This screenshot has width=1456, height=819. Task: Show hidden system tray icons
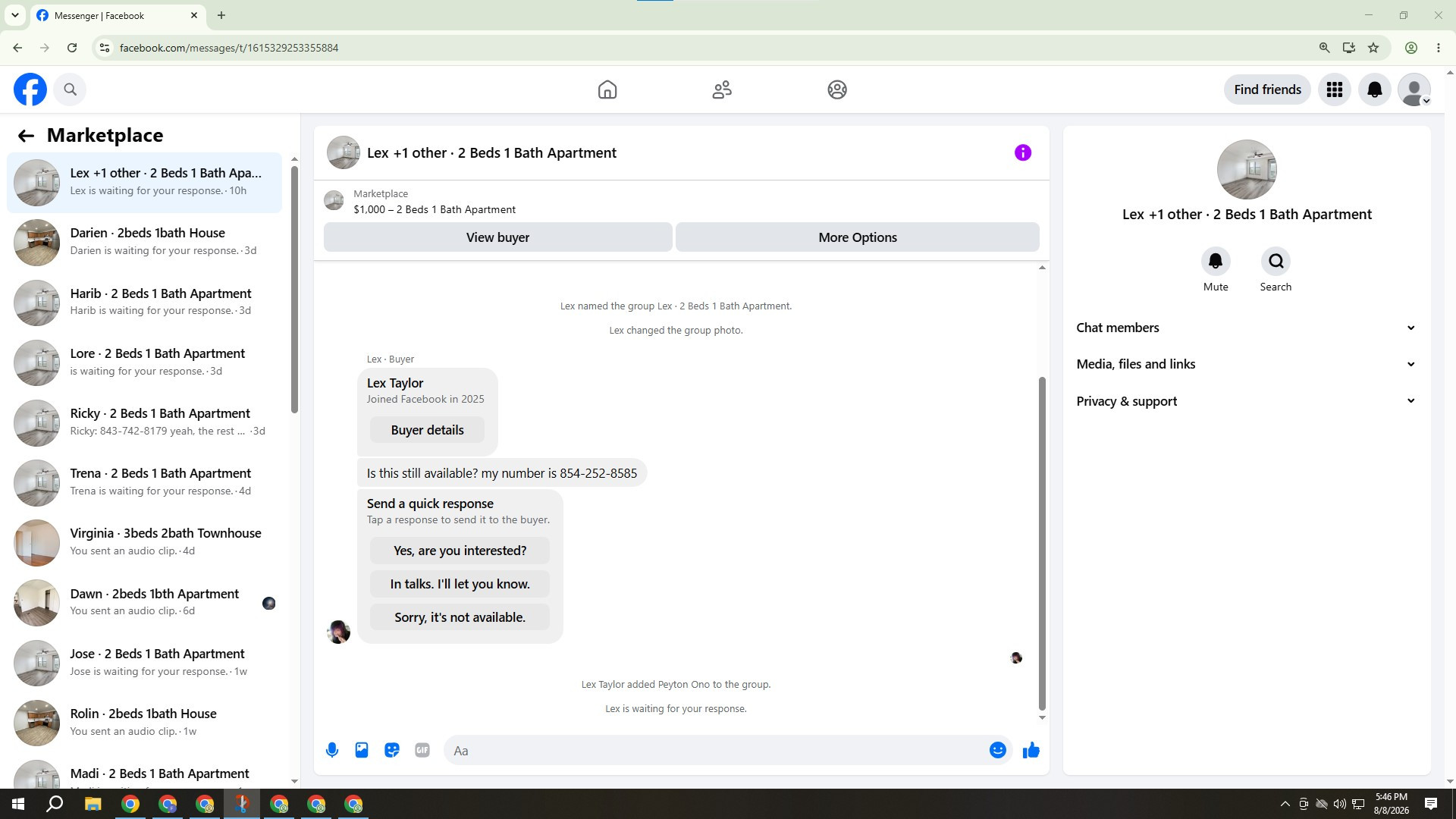(x=1285, y=804)
